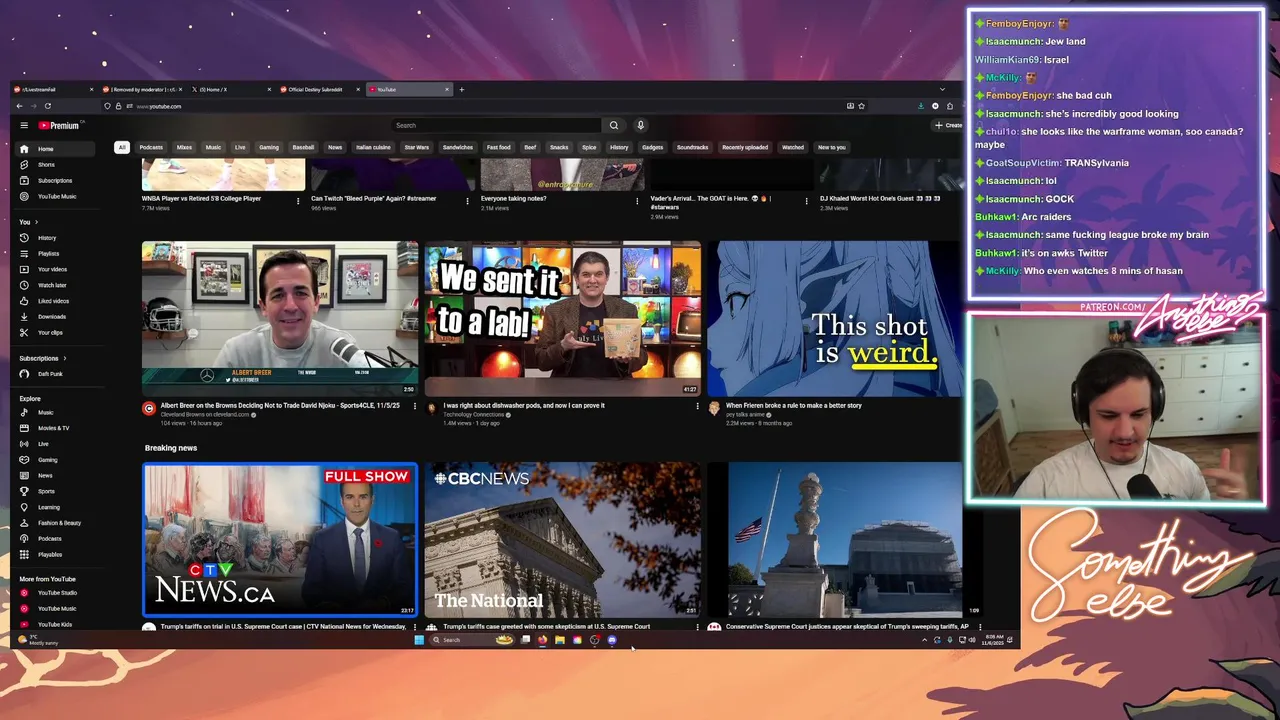This screenshot has width=1280, height=720.
Task: Click the search magnifier button
Action: pos(614,125)
